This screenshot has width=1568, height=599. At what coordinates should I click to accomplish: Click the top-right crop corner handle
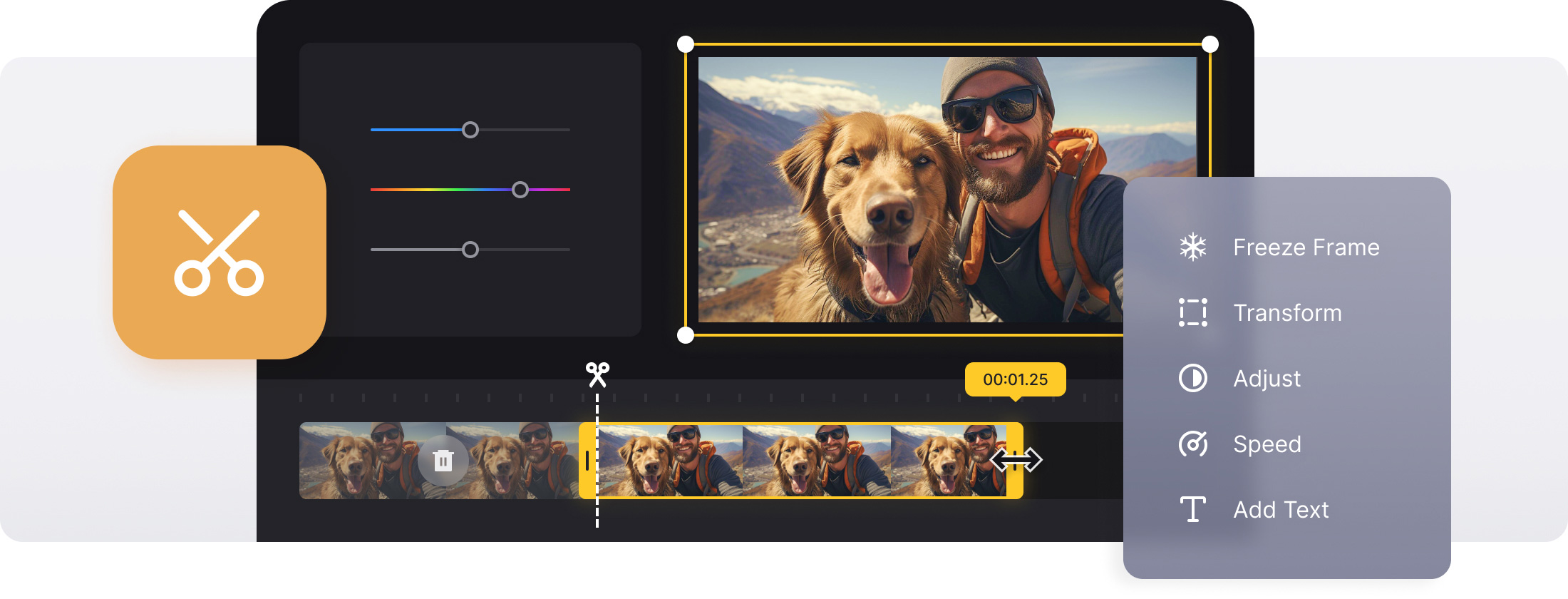tap(1210, 44)
